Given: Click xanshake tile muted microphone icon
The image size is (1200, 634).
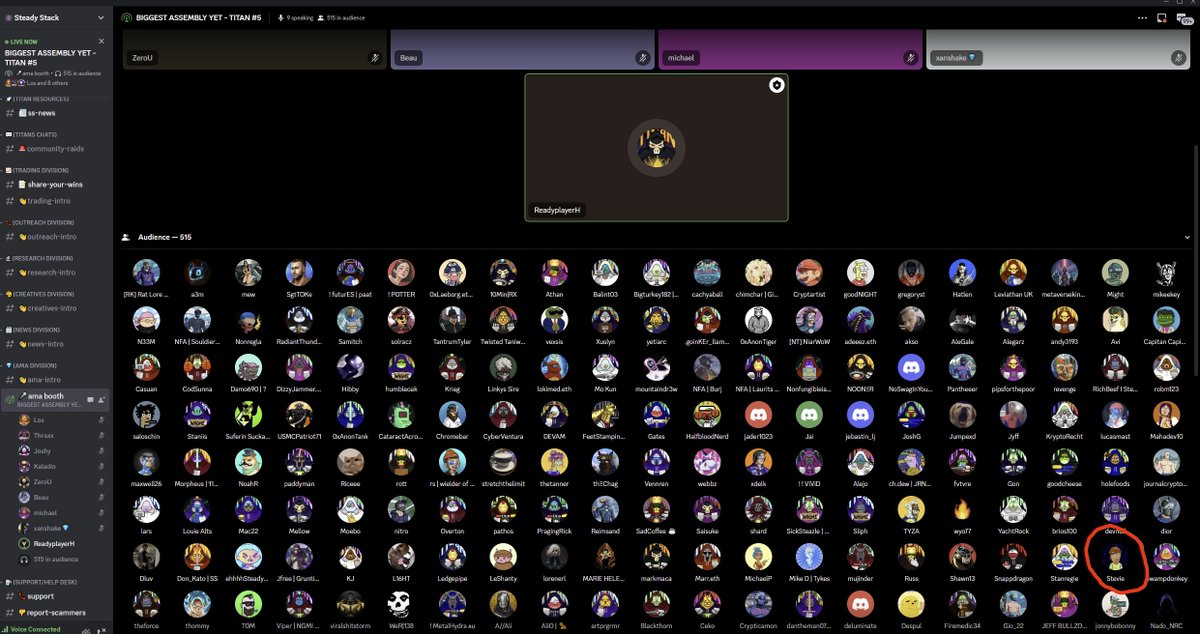Looking at the screenshot, I should (x=1178, y=58).
